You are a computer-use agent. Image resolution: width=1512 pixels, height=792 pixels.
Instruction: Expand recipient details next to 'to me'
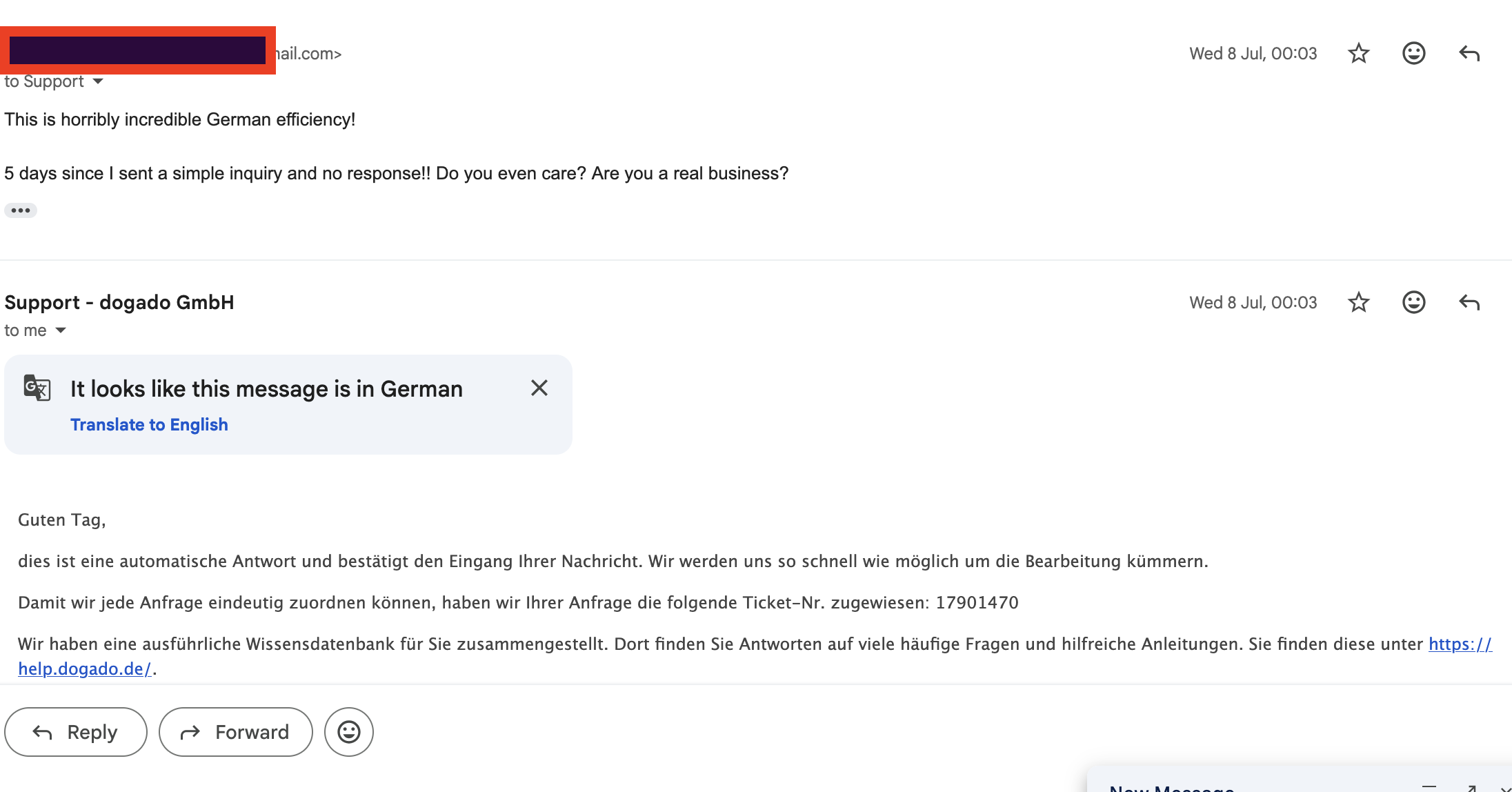(61, 330)
